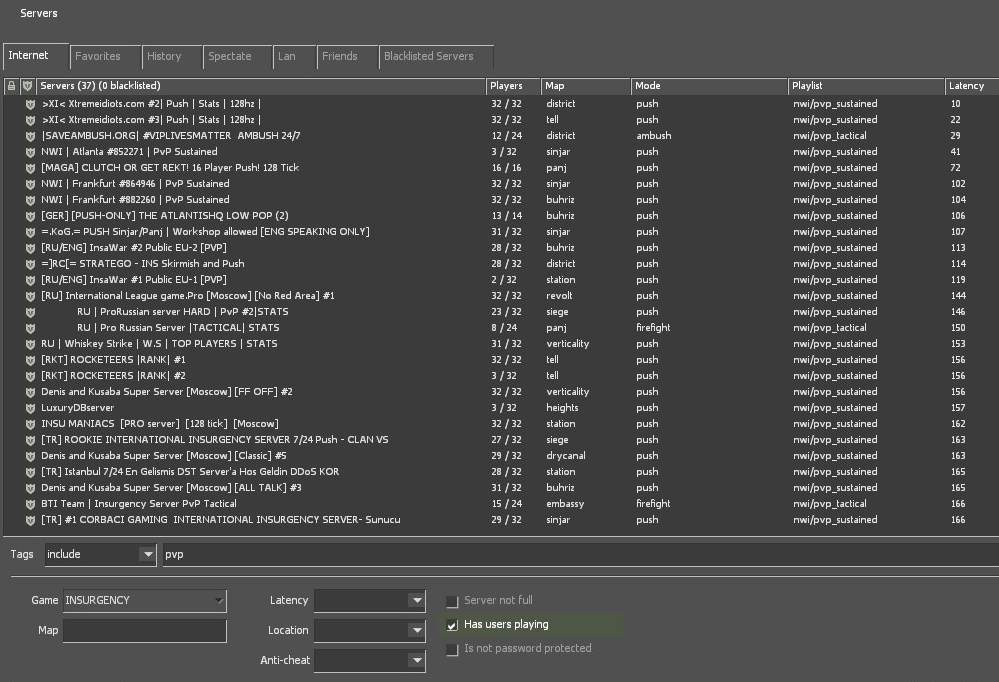This screenshot has width=999, height=682.
Task: Open the Spectate tab
Action: (238, 57)
